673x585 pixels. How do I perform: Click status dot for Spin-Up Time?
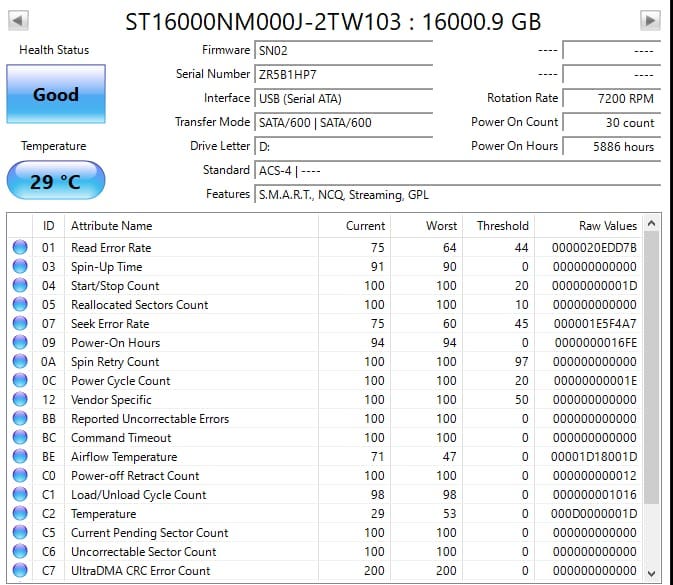tap(20, 267)
